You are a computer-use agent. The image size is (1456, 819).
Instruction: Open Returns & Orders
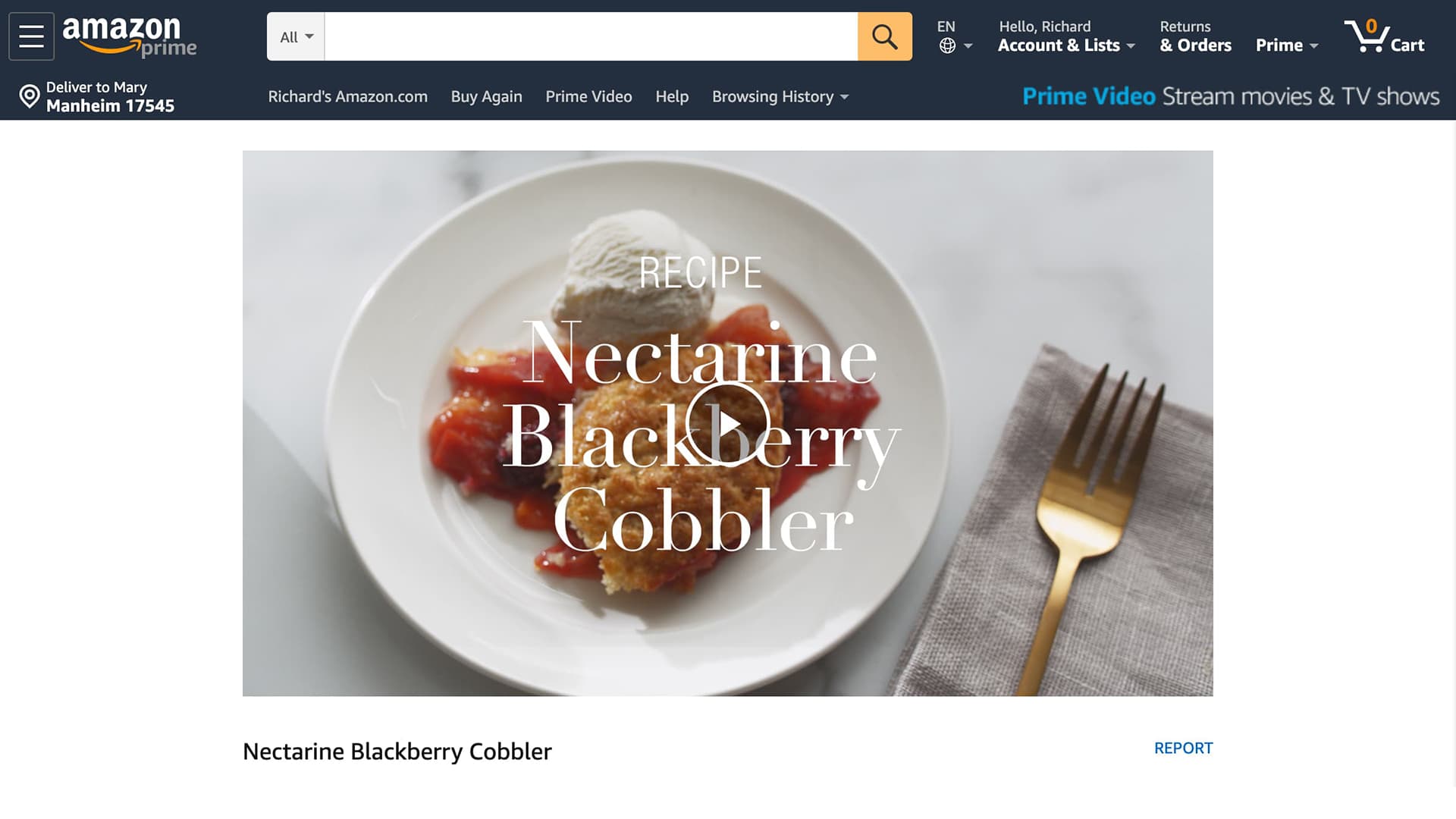tap(1195, 36)
